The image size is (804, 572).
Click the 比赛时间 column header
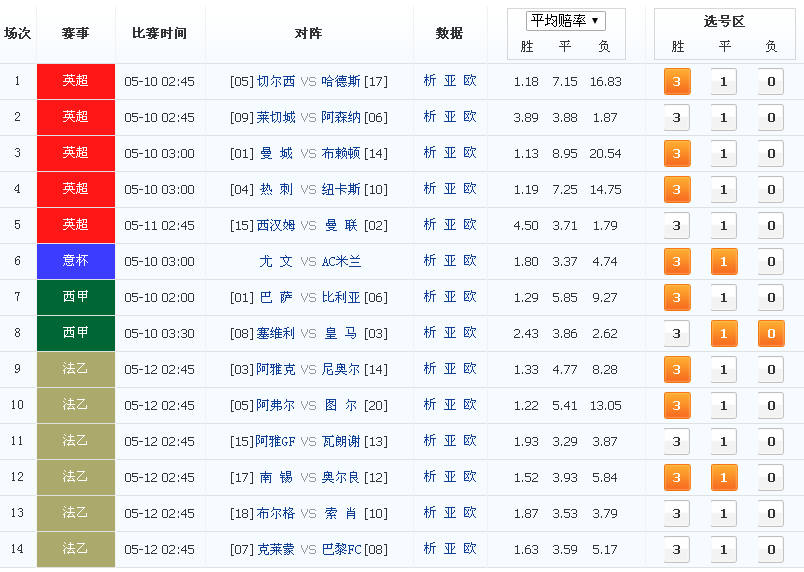(159, 33)
